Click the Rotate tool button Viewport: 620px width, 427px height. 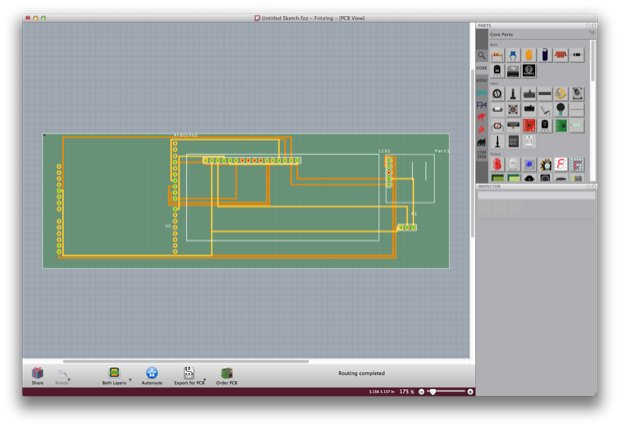tap(62, 376)
